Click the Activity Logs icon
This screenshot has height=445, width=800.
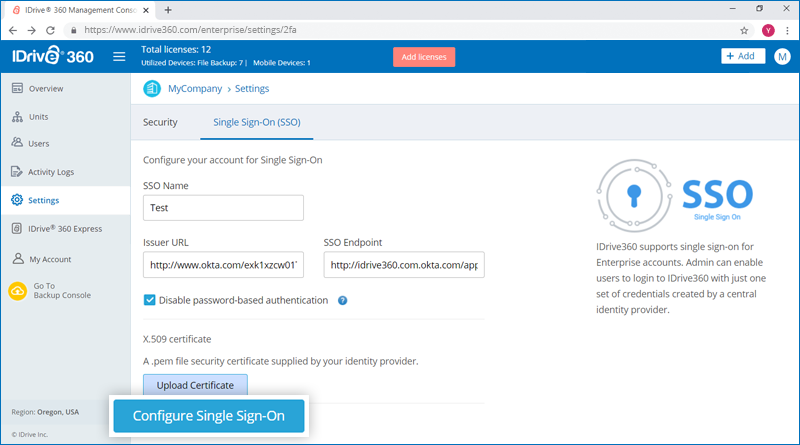tap(17, 171)
